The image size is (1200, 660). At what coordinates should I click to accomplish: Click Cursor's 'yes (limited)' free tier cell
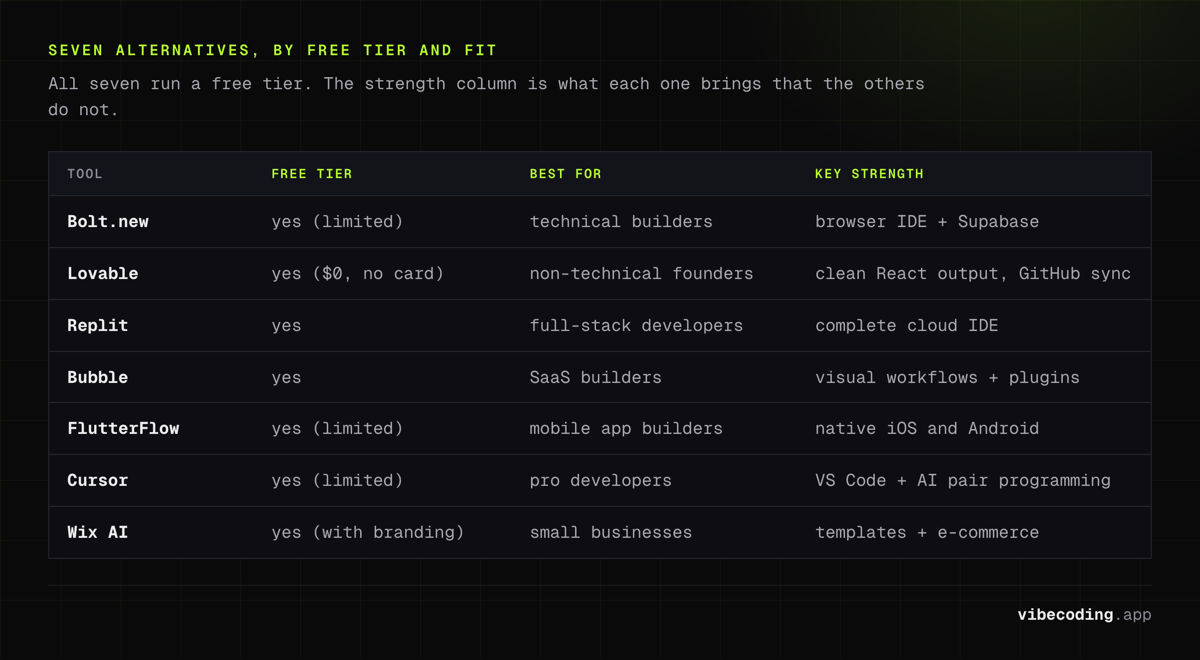pos(337,481)
